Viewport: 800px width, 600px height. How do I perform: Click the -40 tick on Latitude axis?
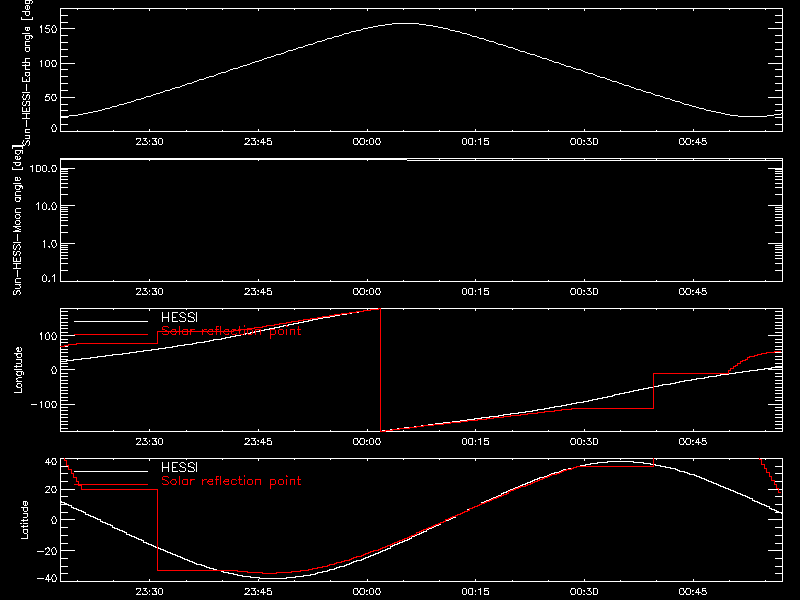[47, 578]
